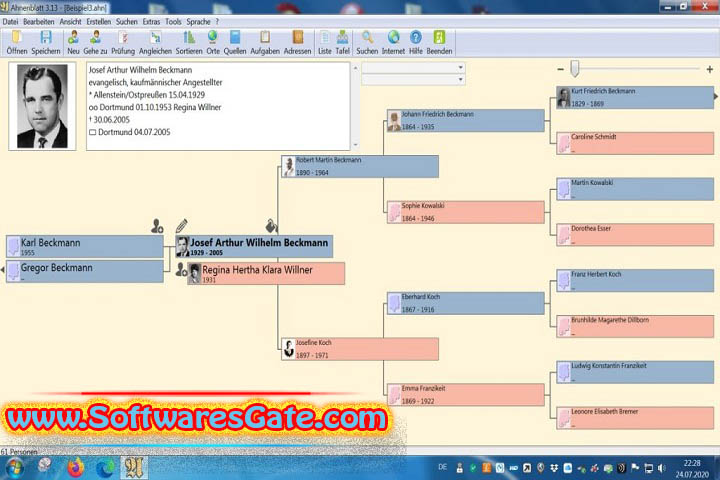Select Leonore Elisabeth Bremer box
Screen dimensions: 720x480
click(635, 418)
